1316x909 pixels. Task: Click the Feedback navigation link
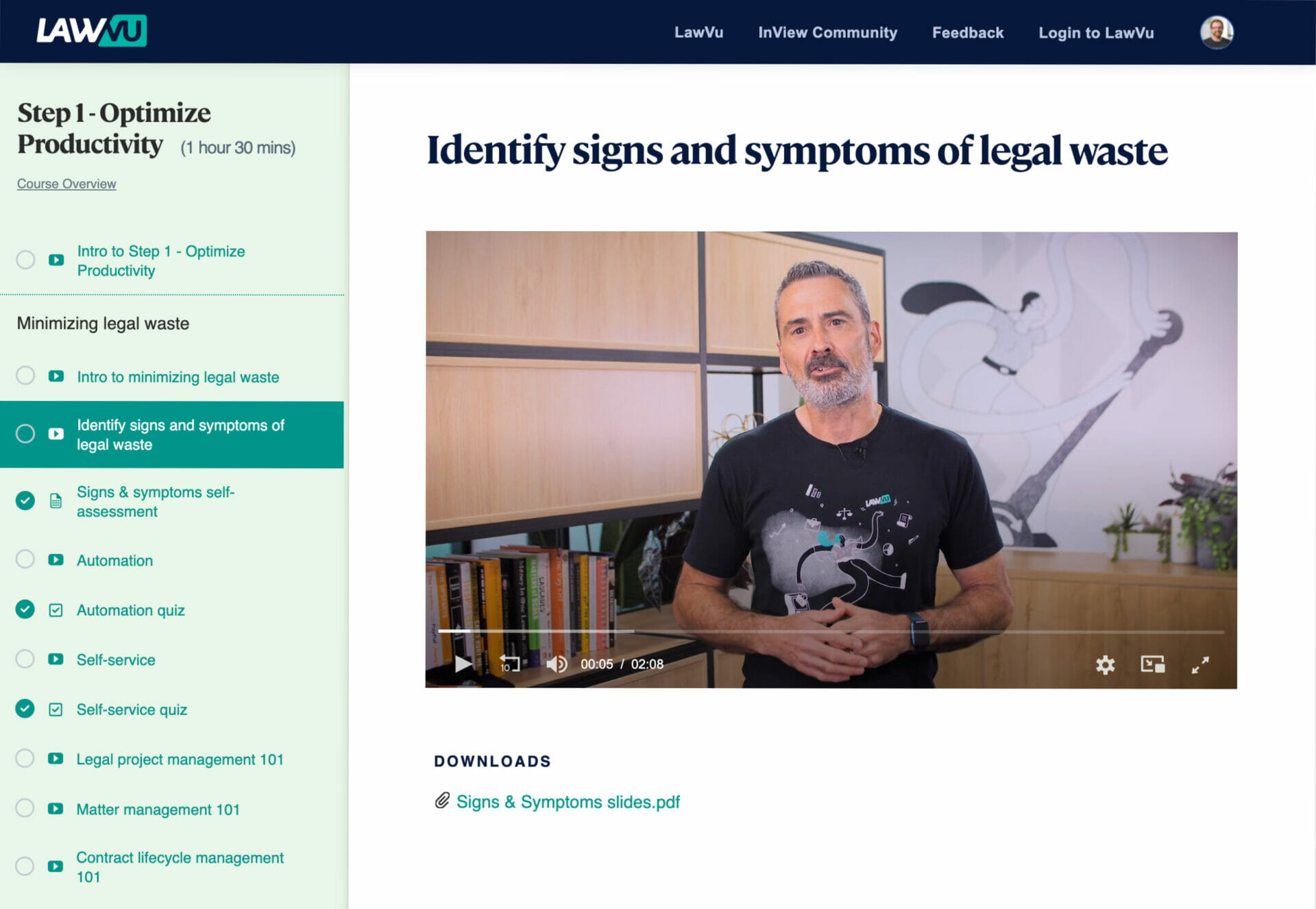tap(967, 32)
